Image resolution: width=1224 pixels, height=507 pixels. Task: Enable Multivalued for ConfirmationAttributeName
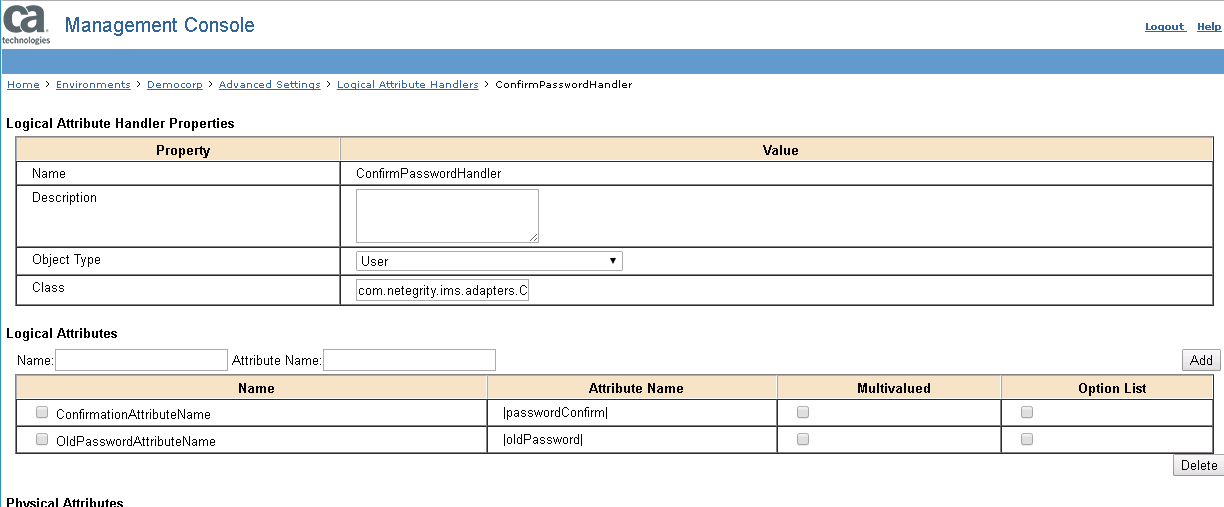pyautogui.click(x=803, y=412)
